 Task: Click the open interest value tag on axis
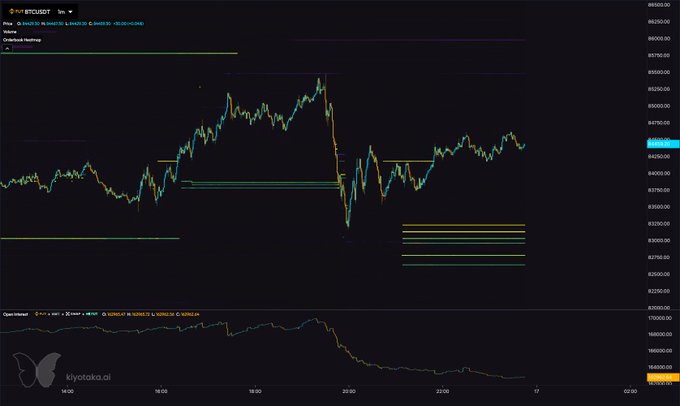tap(658, 377)
